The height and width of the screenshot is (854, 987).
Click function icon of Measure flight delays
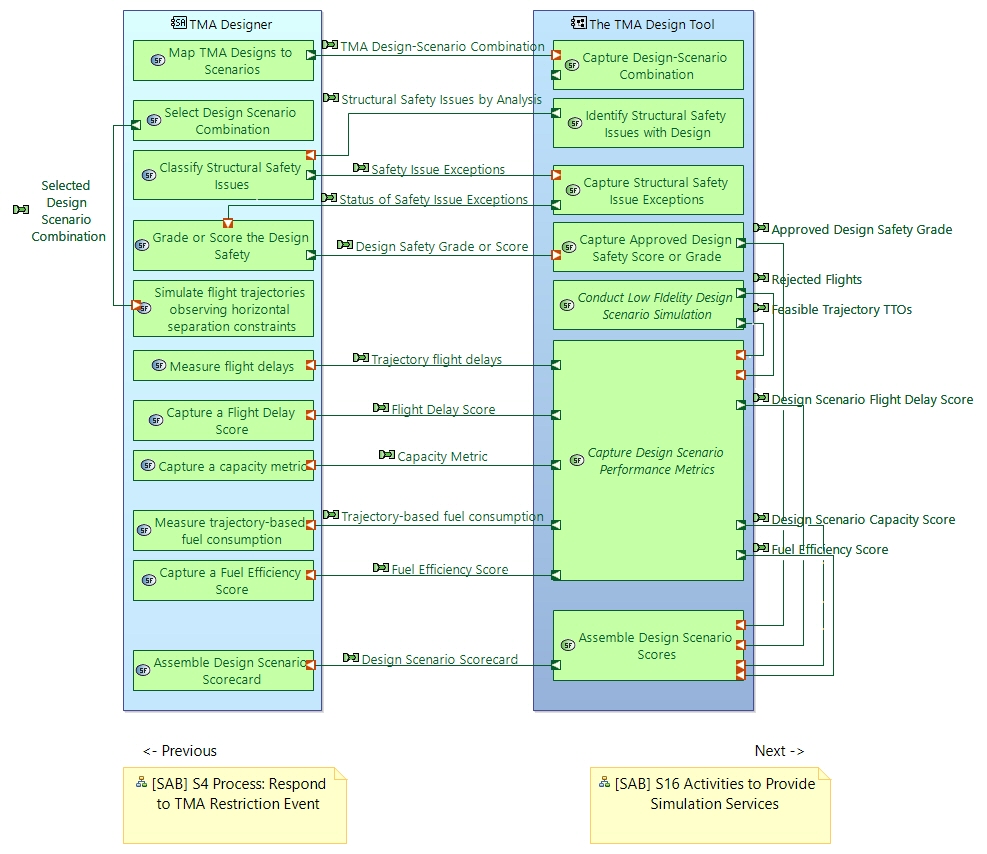[159, 366]
